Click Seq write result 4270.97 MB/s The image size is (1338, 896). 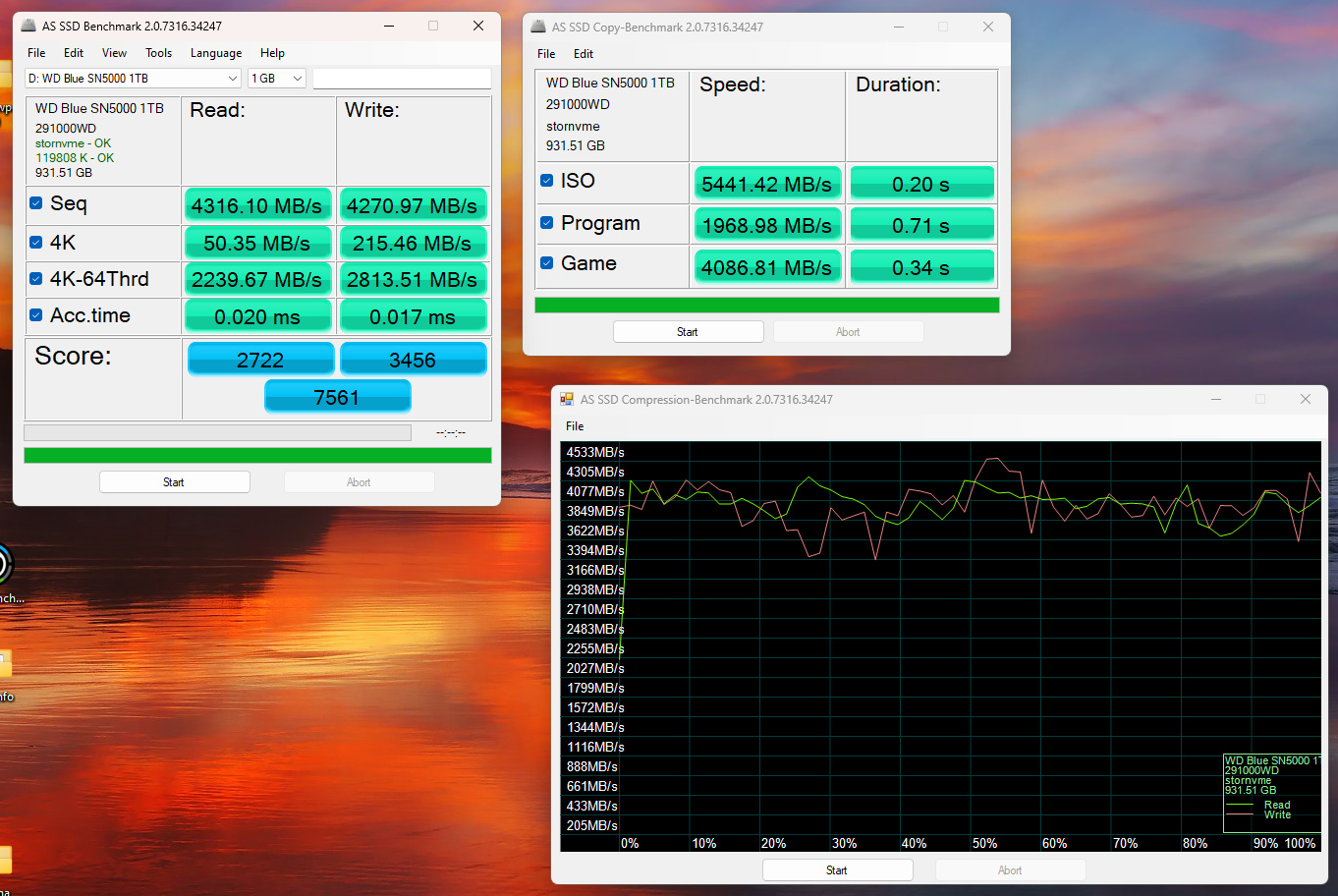[414, 205]
